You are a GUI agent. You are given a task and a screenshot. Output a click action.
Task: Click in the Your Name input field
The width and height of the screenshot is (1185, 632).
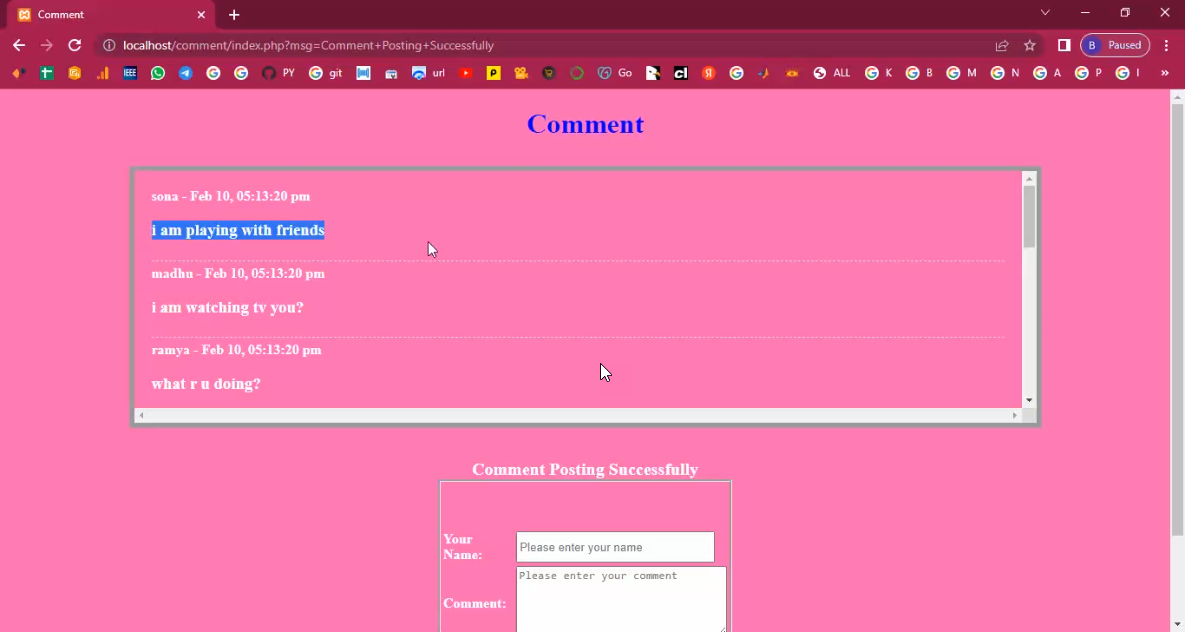click(x=615, y=547)
